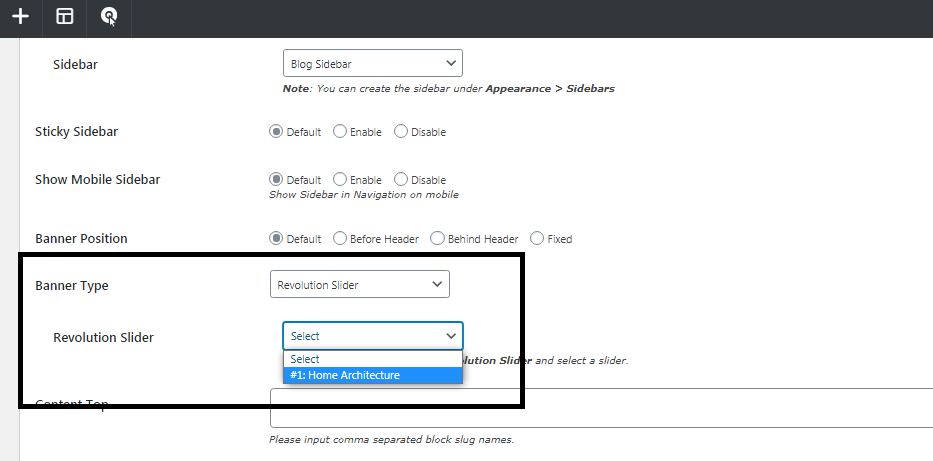Click the plus add element icon

[x=20, y=17]
